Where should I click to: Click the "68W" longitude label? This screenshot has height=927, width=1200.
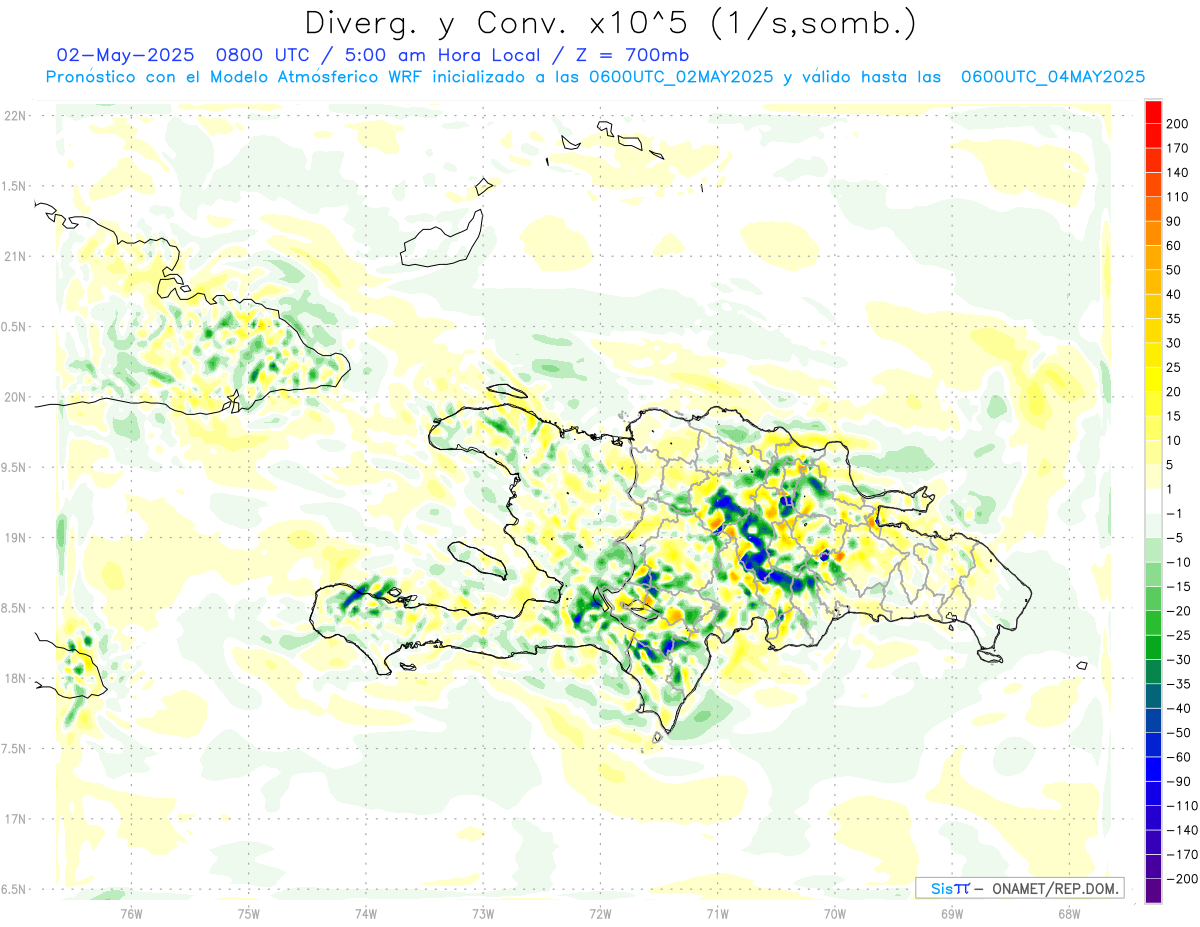pyautogui.click(x=1069, y=913)
